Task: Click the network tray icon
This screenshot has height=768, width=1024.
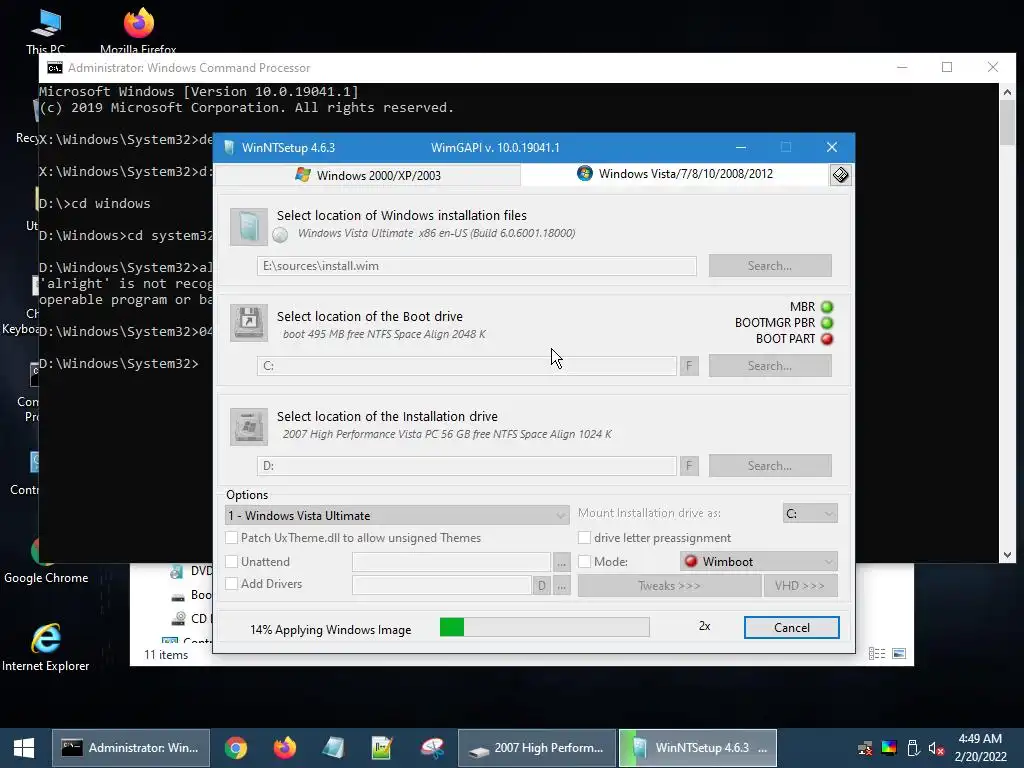Action: tap(865, 748)
